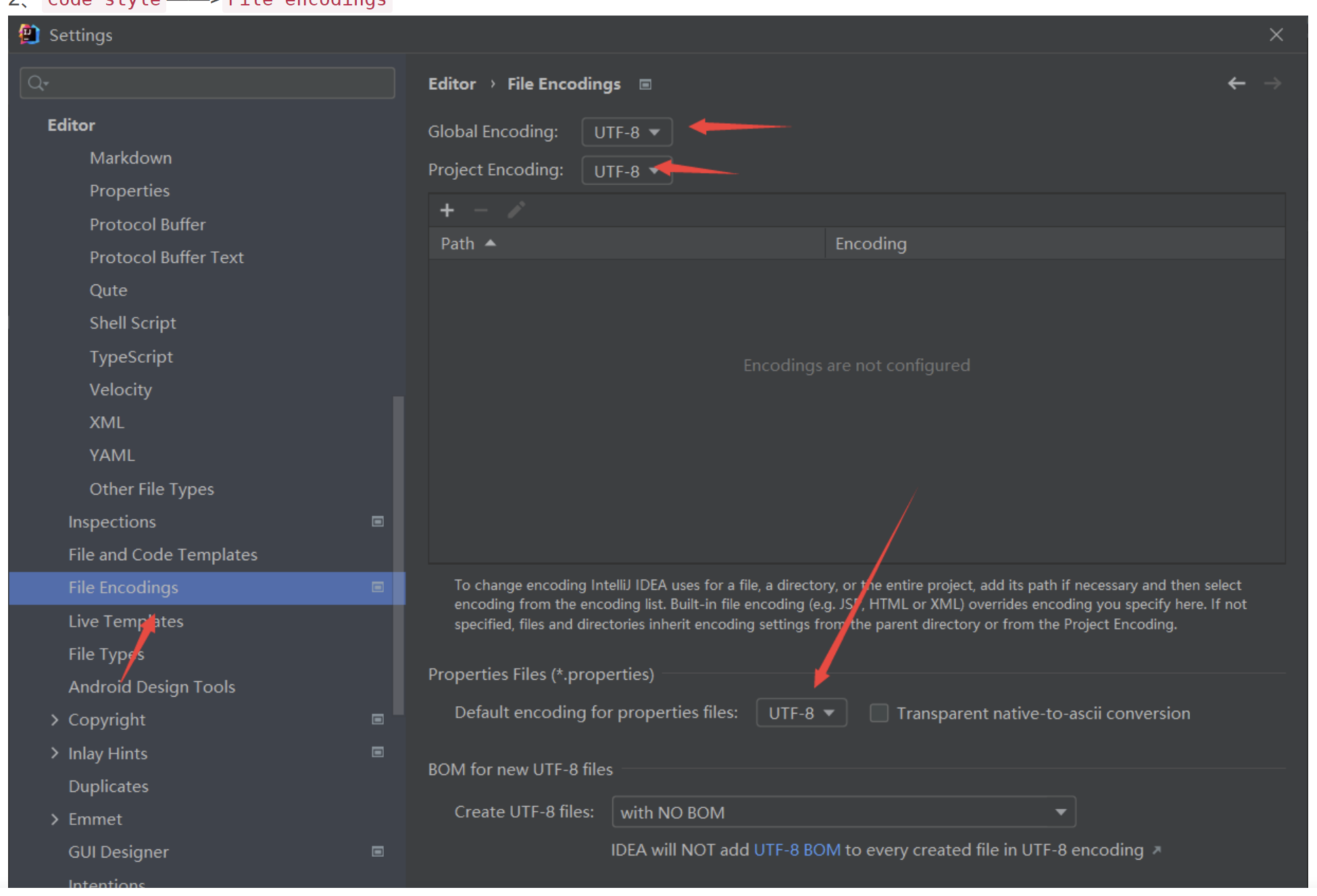
Task: Click the Editor breadcrumb
Action: click(x=452, y=84)
